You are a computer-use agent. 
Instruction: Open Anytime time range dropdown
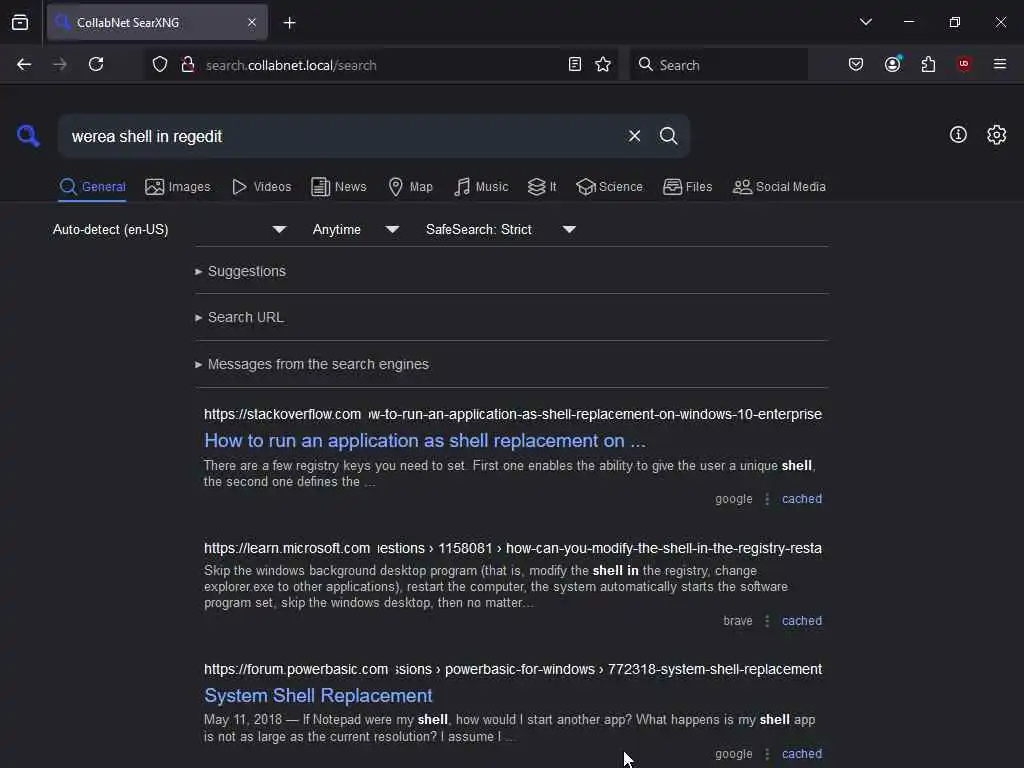[x=355, y=229]
